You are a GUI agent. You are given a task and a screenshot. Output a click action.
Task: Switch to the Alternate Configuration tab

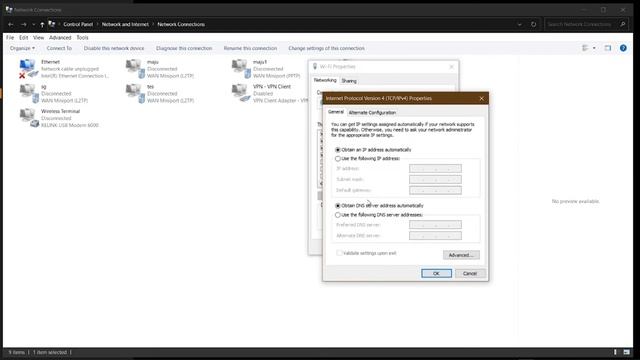[372, 112]
